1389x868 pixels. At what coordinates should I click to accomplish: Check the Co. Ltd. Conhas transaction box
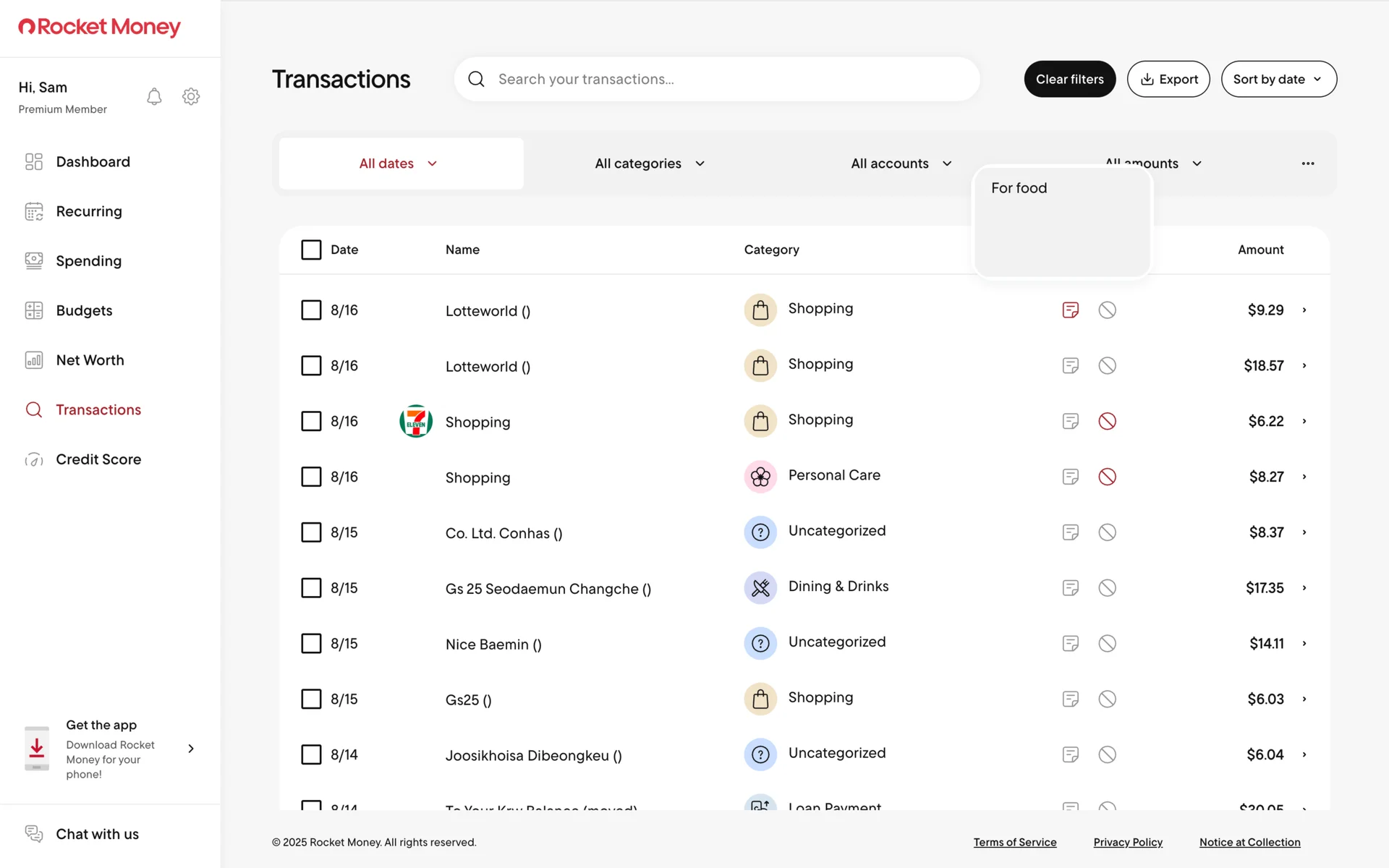[x=311, y=532]
